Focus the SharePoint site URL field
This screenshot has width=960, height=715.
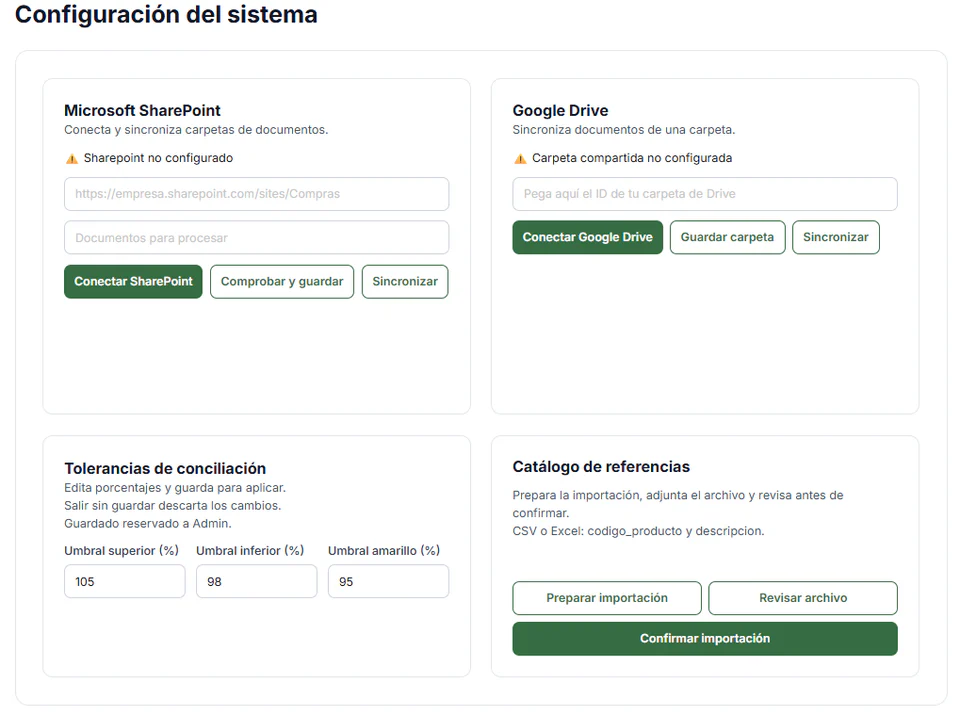(x=257, y=194)
